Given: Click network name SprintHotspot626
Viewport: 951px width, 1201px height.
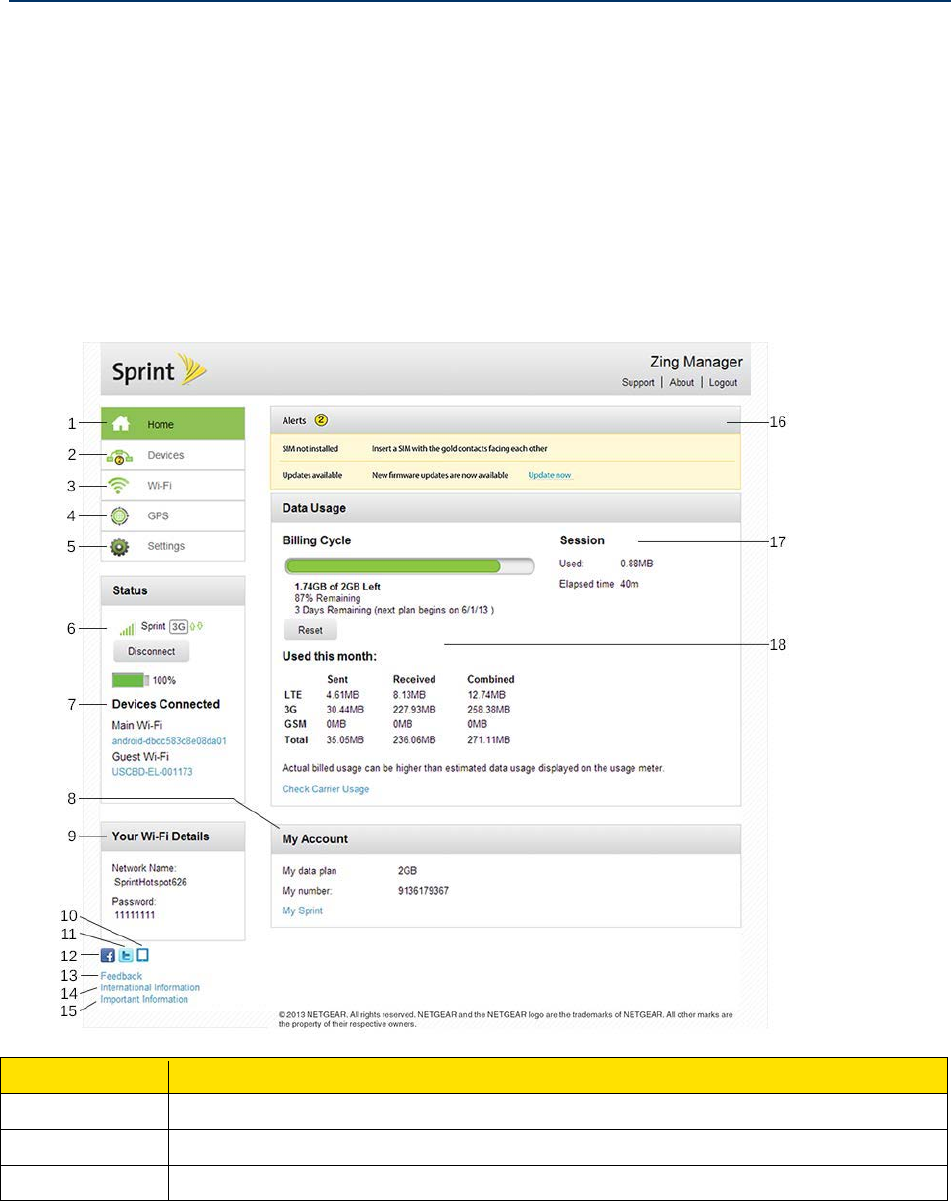Looking at the screenshot, I should tap(151, 883).
